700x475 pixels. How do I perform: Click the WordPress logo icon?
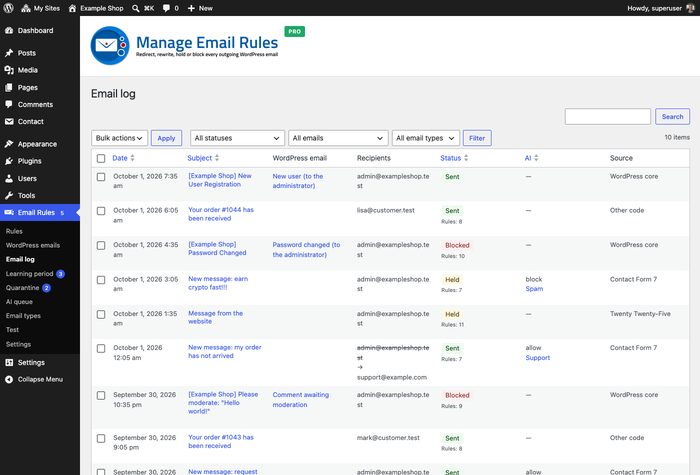click(8, 8)
